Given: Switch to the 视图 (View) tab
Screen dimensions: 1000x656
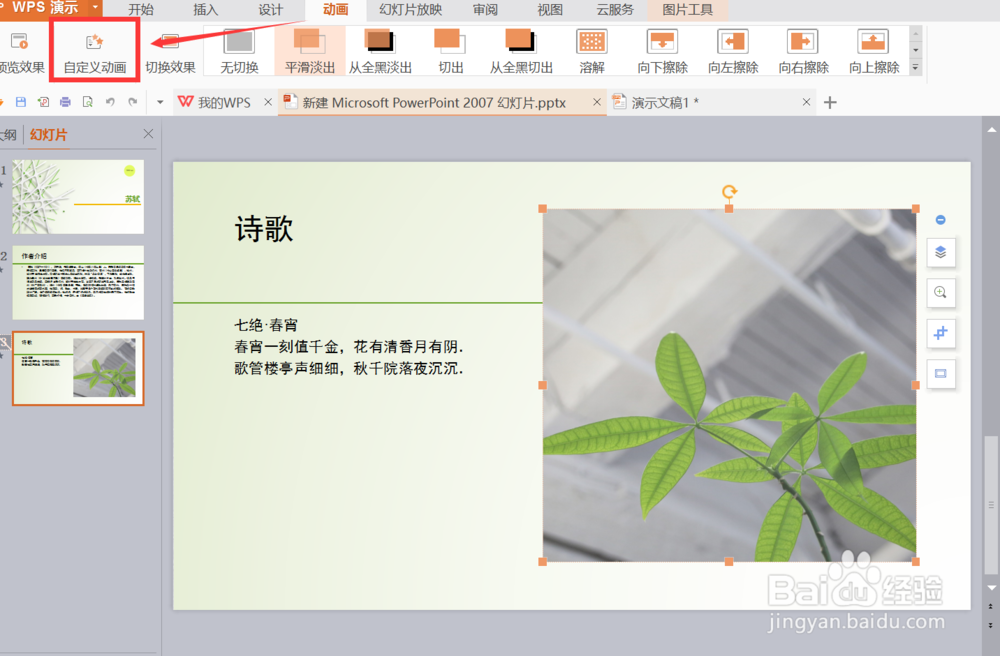Looking at the screenshot, I should tap(550, 10).
